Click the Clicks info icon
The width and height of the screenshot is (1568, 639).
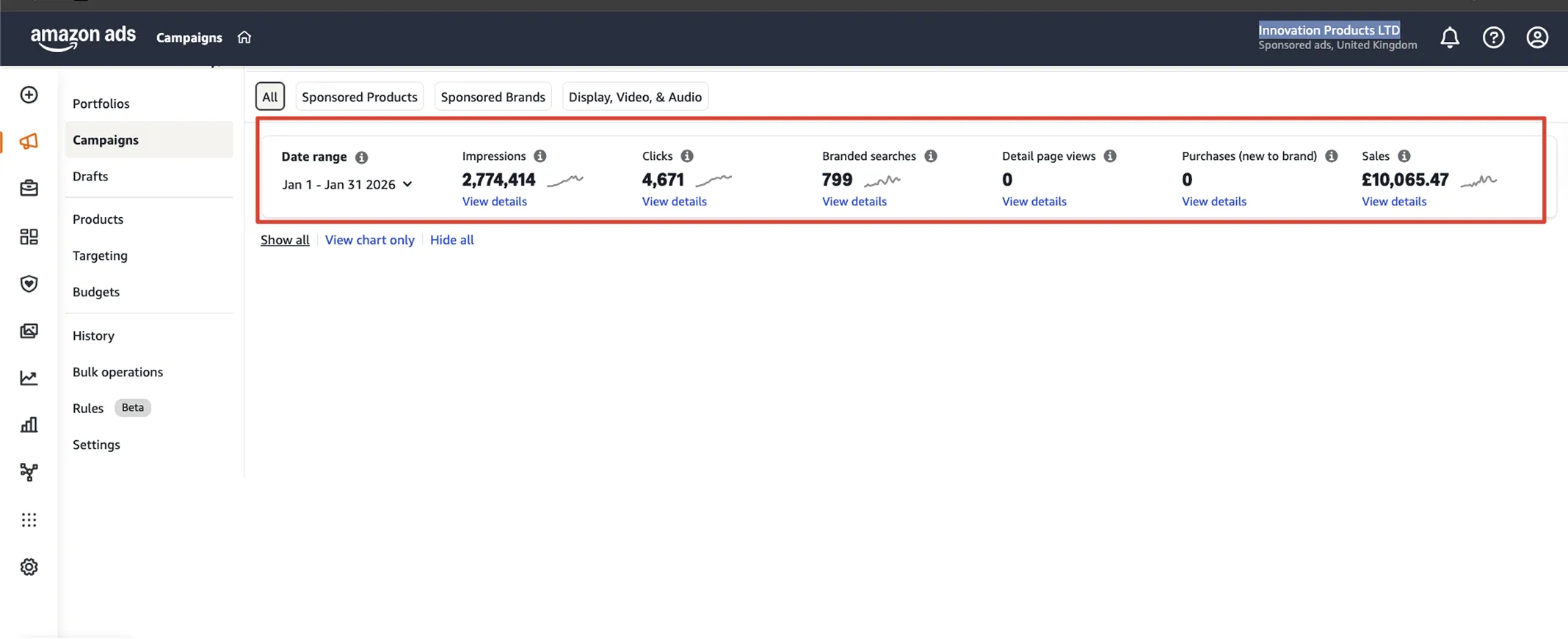tap(687, 156)
